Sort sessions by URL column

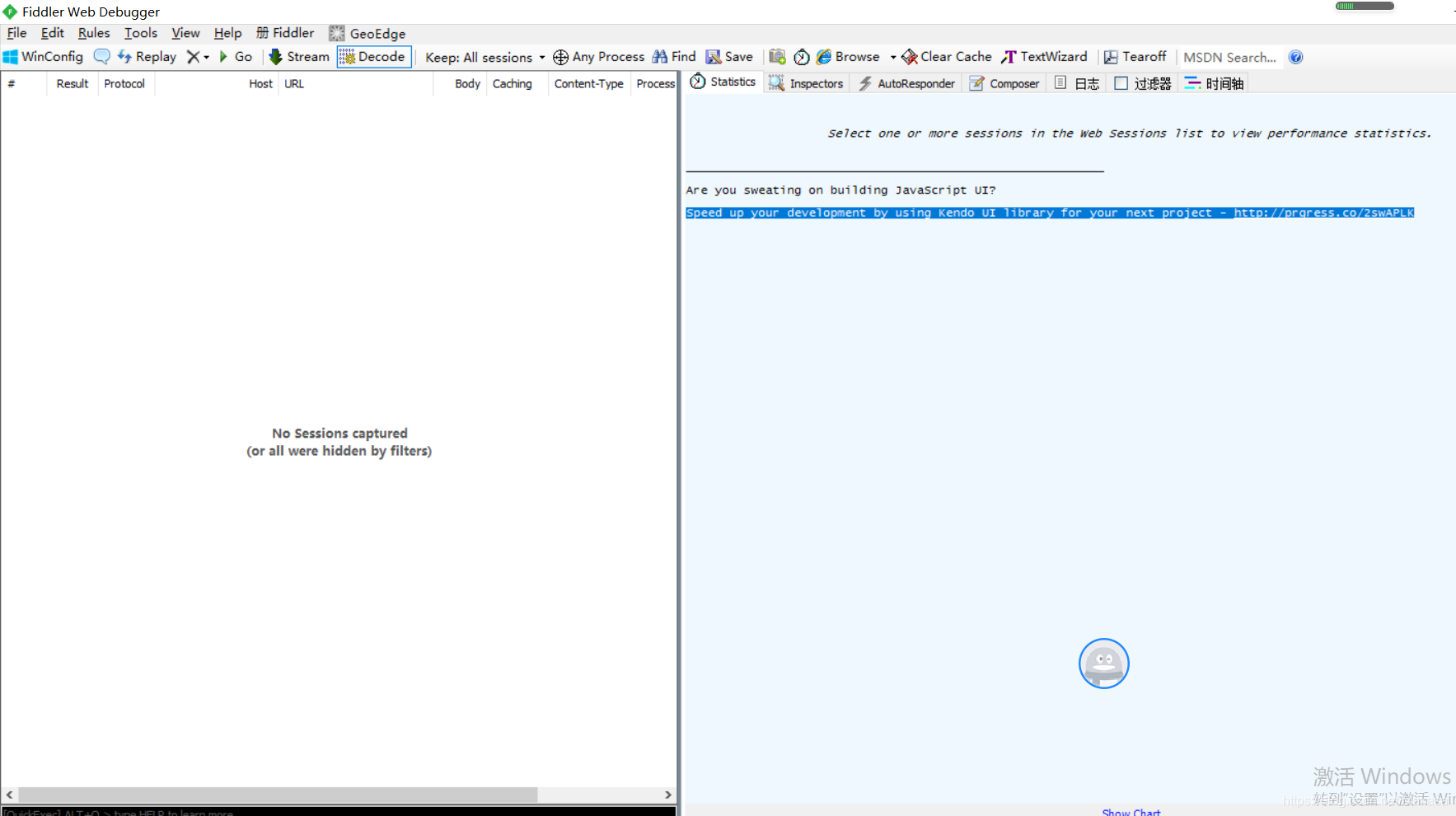tap(355, 83)
